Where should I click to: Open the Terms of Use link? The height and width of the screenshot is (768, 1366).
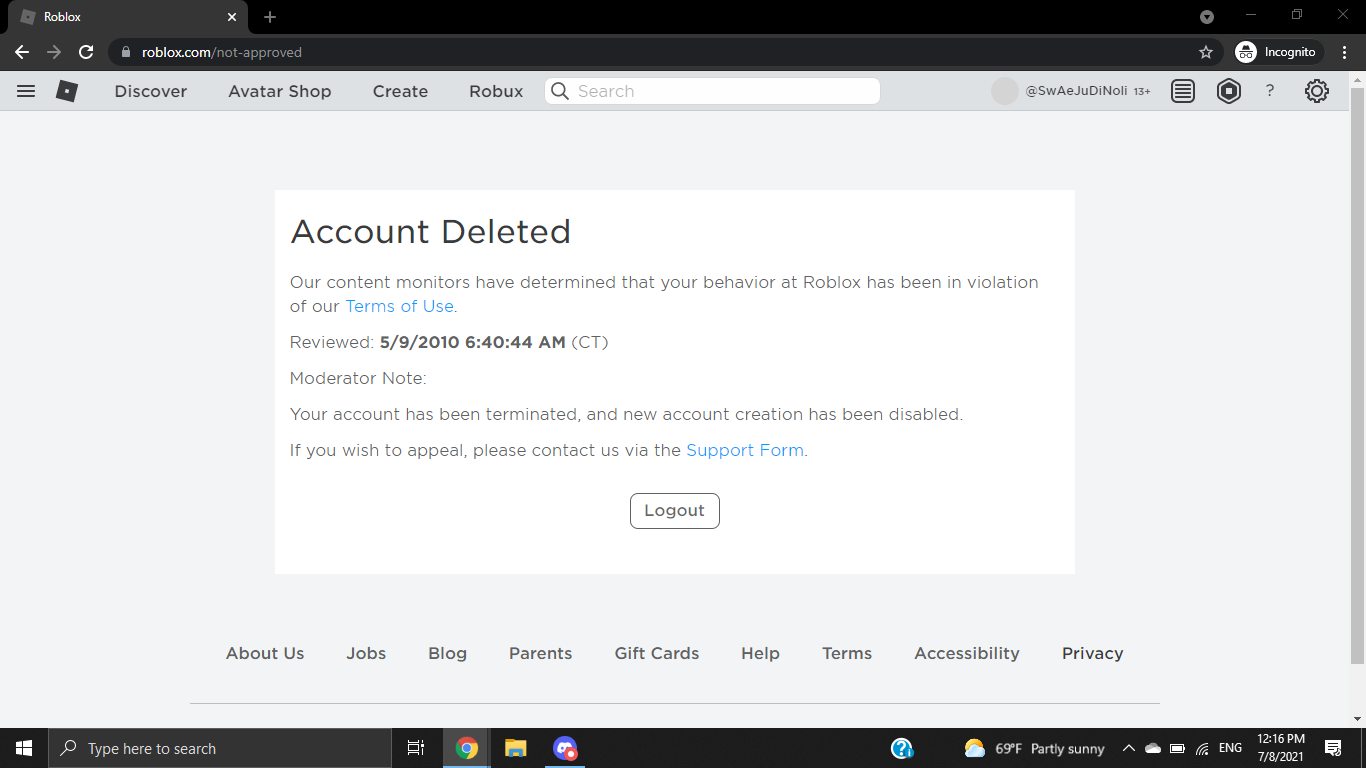[x=399, y=306]
